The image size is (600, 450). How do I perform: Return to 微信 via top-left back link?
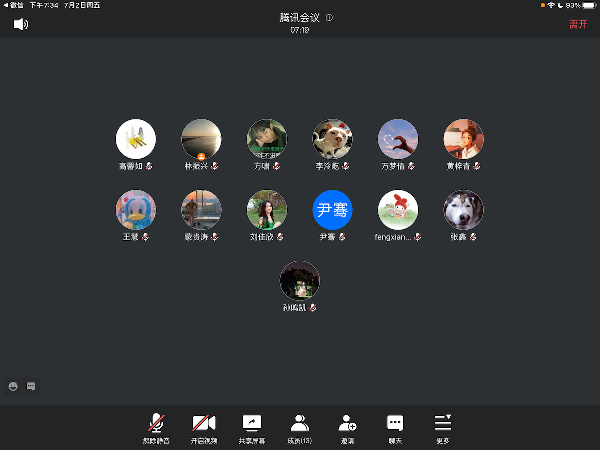pyautogui.click(x=14, y=5)
